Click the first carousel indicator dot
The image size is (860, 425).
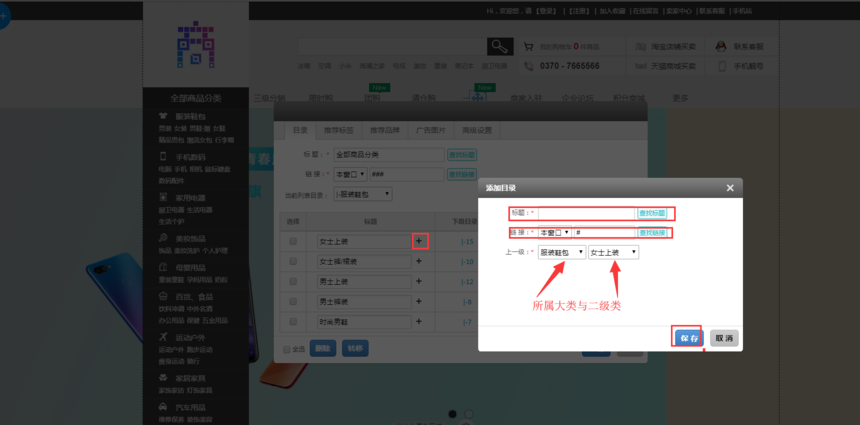coord(452,414)
